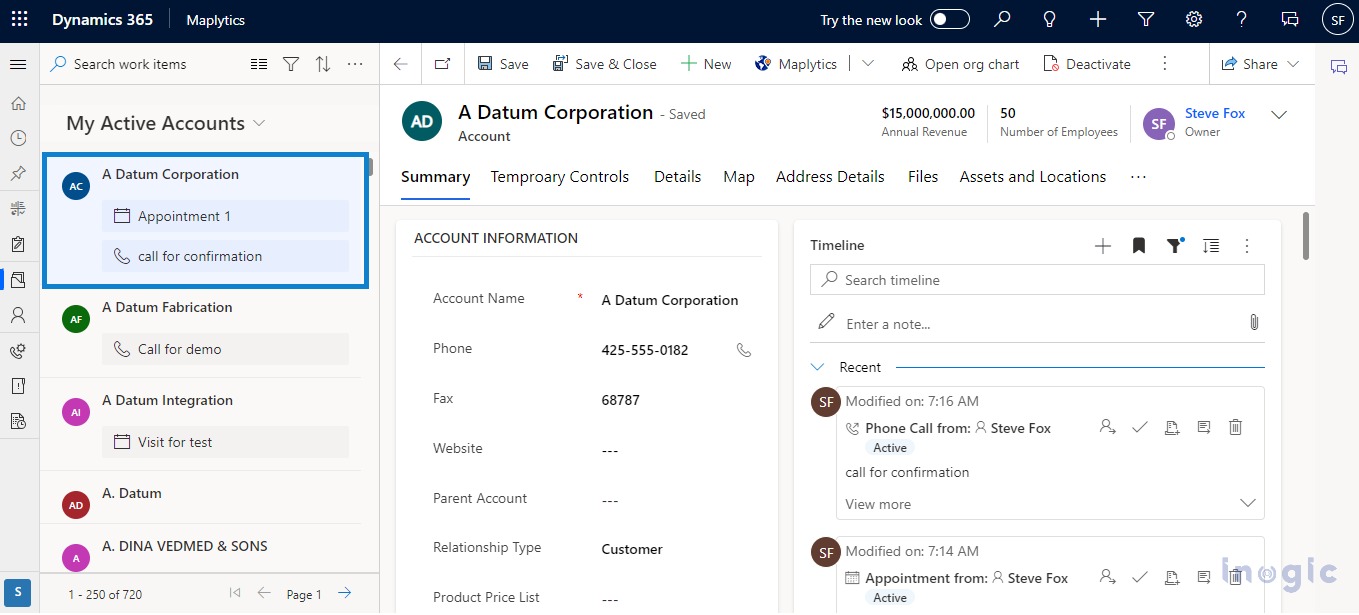Image resolution: width=1359 pixels, height=615 pixels.
Task: Open Steve Fox owner link
Action: [x=1215, y=113]
